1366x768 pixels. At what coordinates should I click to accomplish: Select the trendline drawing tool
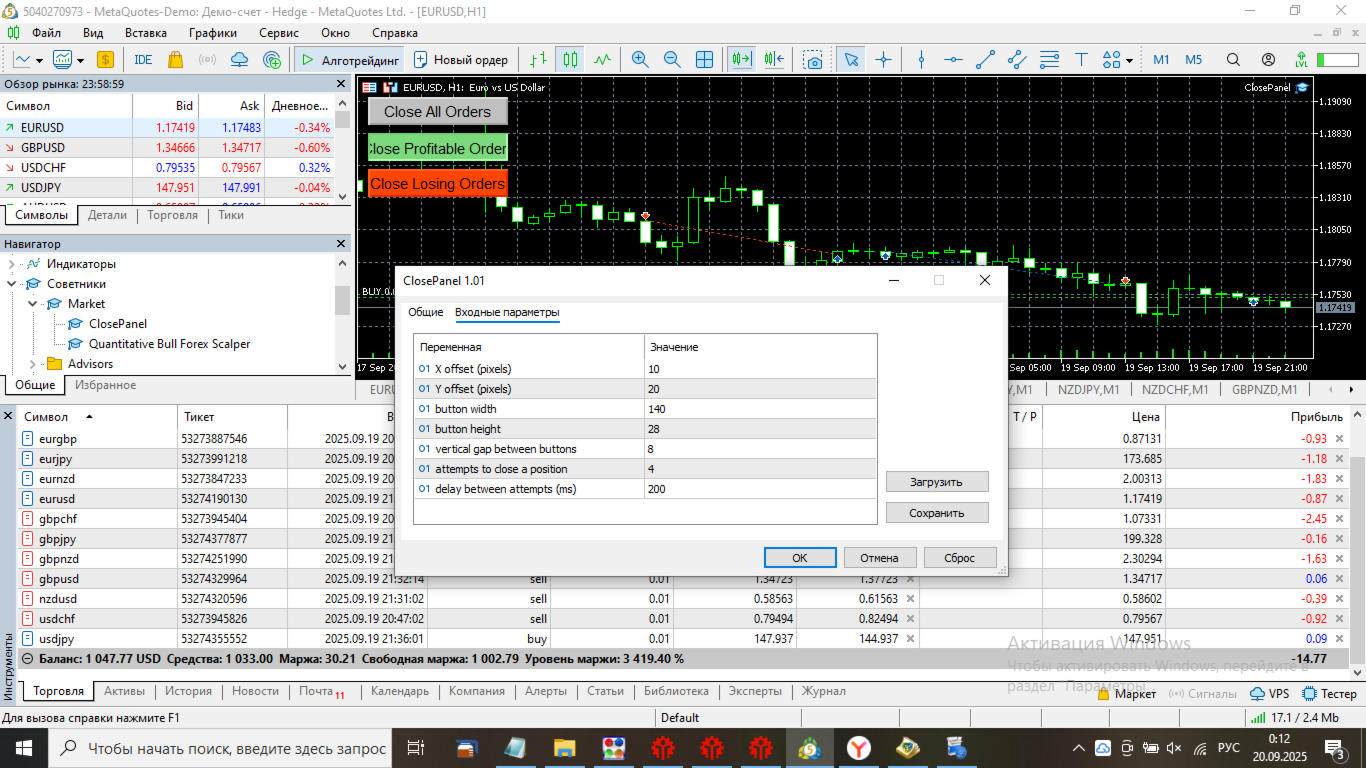tap(985, 60)
